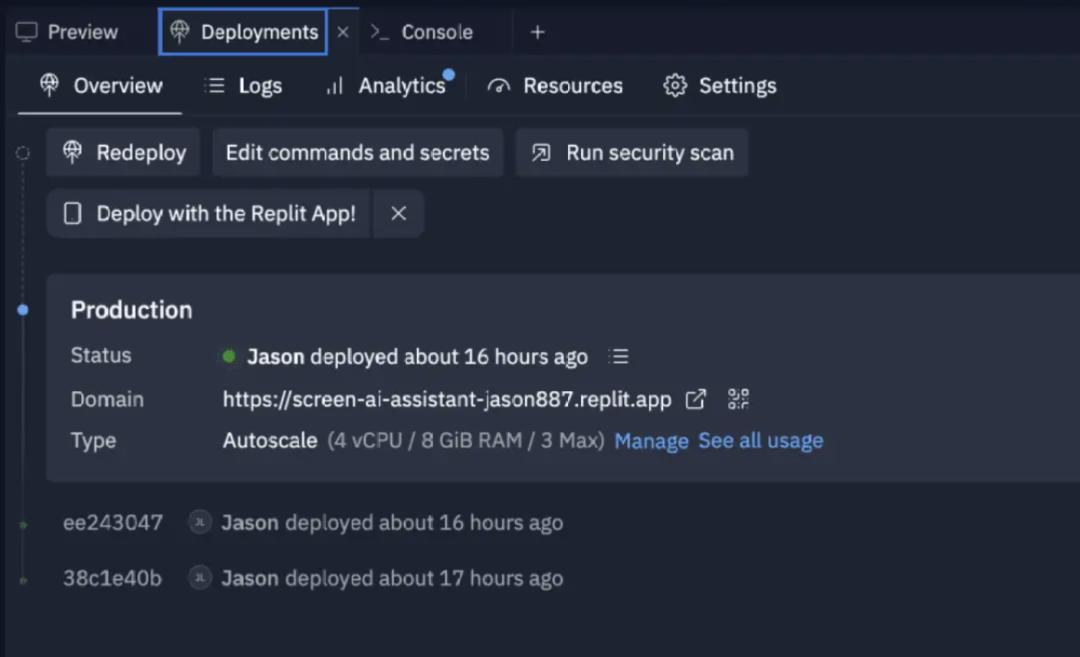The height and width of the screenshot is (657, 1080).
Task: Add a new tab with plus icon
Action: [537, 32]
